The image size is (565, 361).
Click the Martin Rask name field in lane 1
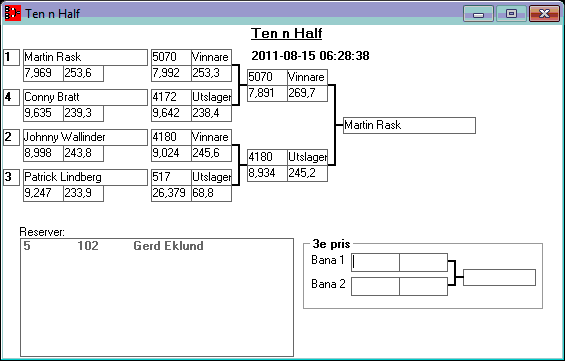[85, 57]
